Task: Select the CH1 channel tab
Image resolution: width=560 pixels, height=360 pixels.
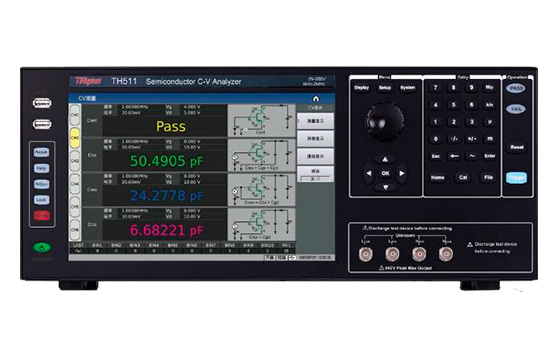Action: click(x=75, y=115)
